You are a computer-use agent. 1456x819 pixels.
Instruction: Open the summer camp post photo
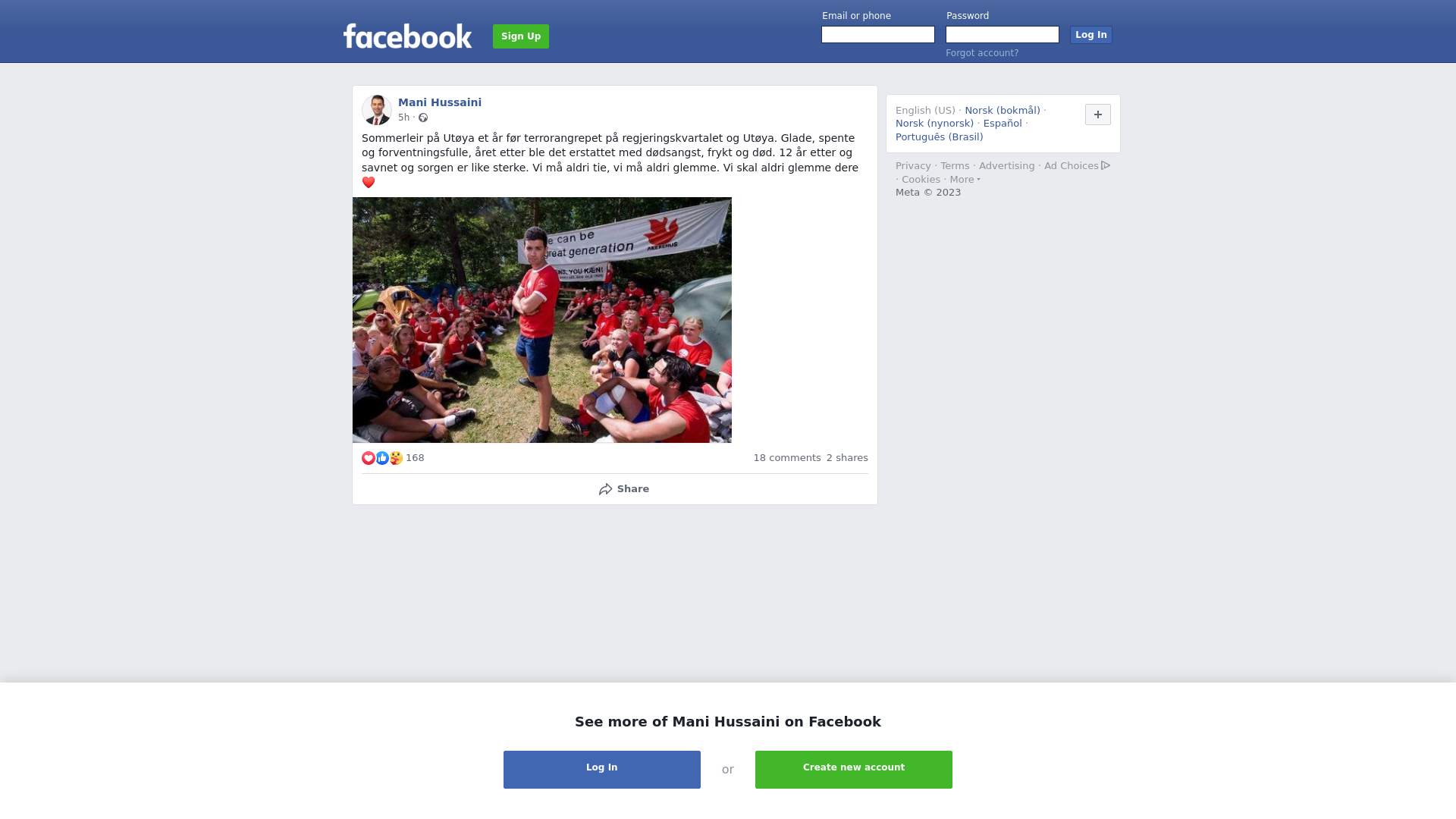click(x=542, y=320)
